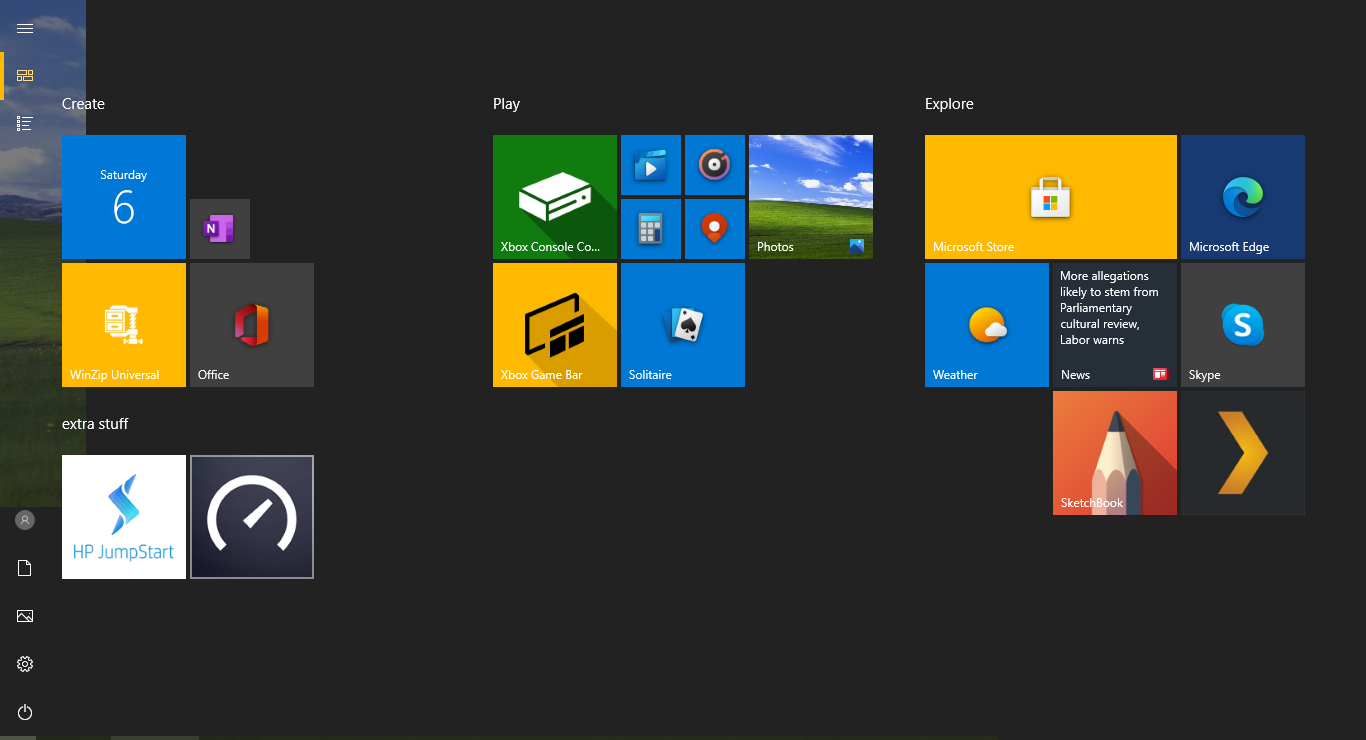Switch to All apps list view
Image resolution: width=1366 pixels, height=740 pixels.
[x=25, y=124]
